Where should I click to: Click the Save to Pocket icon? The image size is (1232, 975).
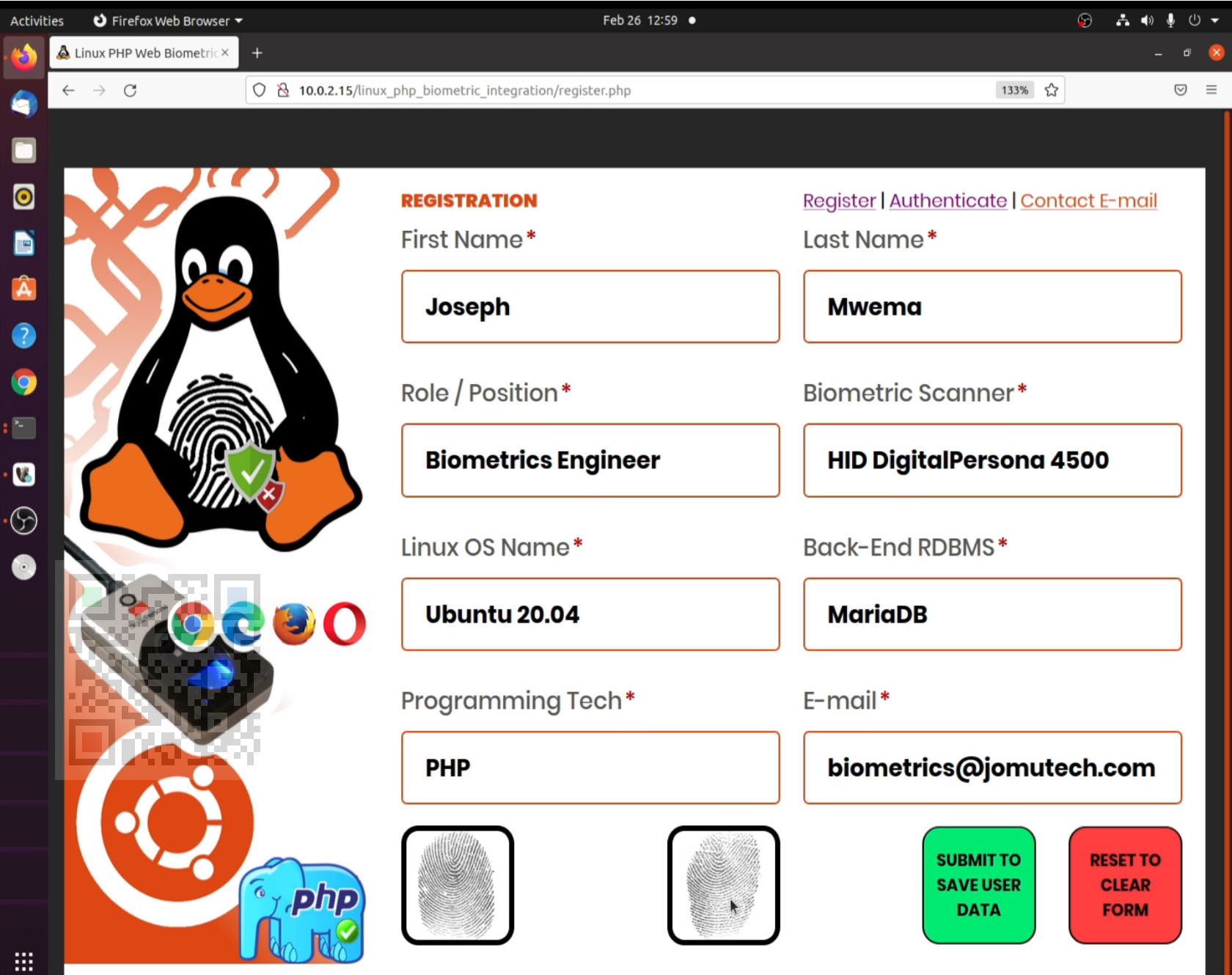tap(1180, 90)
